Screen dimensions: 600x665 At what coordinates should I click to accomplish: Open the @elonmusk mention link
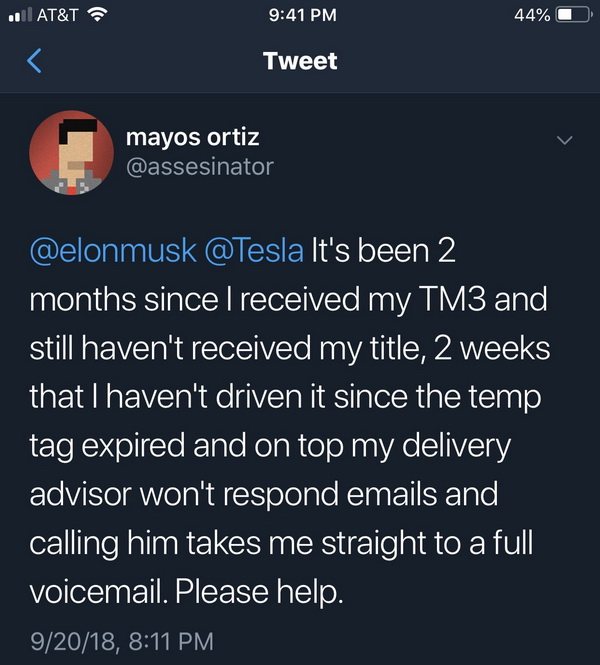(113, 251)
